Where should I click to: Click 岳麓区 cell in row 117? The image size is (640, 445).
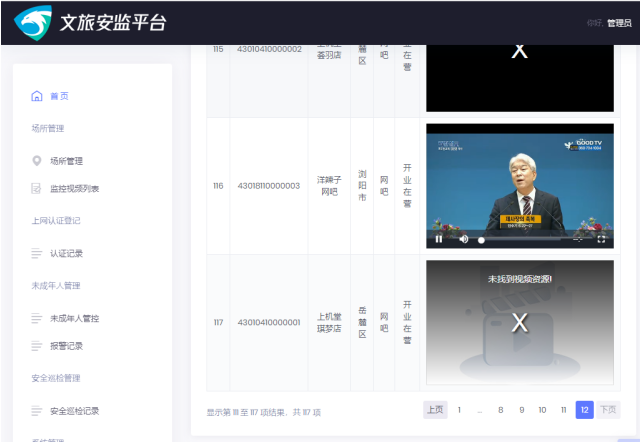tap(362, 323)
